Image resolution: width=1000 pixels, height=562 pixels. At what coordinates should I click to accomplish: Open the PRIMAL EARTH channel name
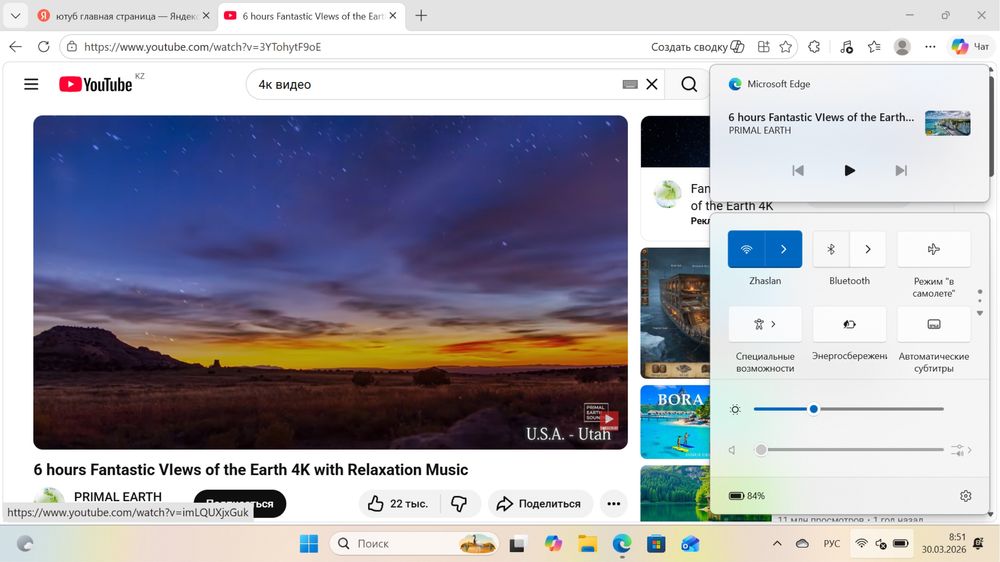point(118,496)
